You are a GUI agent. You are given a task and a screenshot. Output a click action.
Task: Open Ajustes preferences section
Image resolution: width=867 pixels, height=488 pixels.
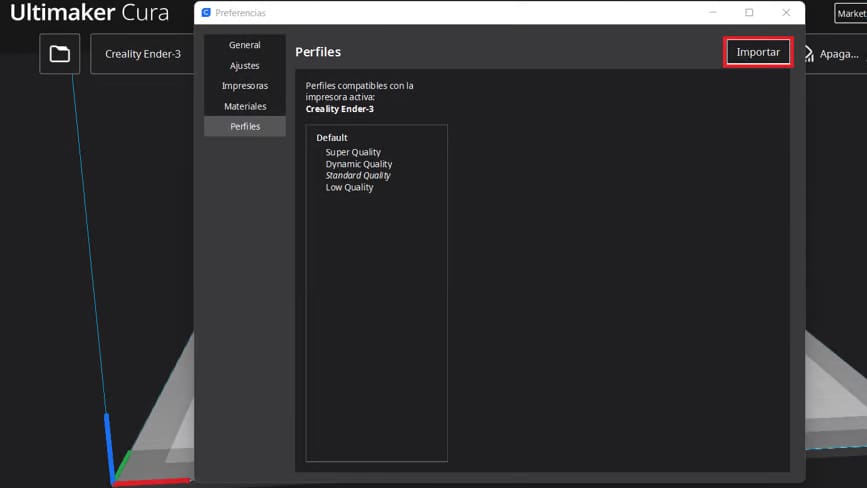[245, 65]
